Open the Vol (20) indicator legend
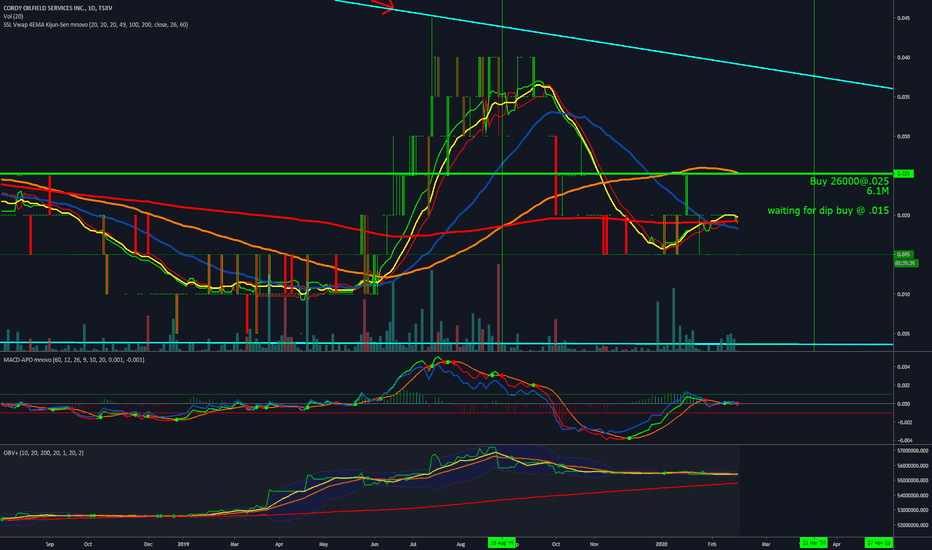The width and height of the screenshot is (932, 550). pos(13,17)
